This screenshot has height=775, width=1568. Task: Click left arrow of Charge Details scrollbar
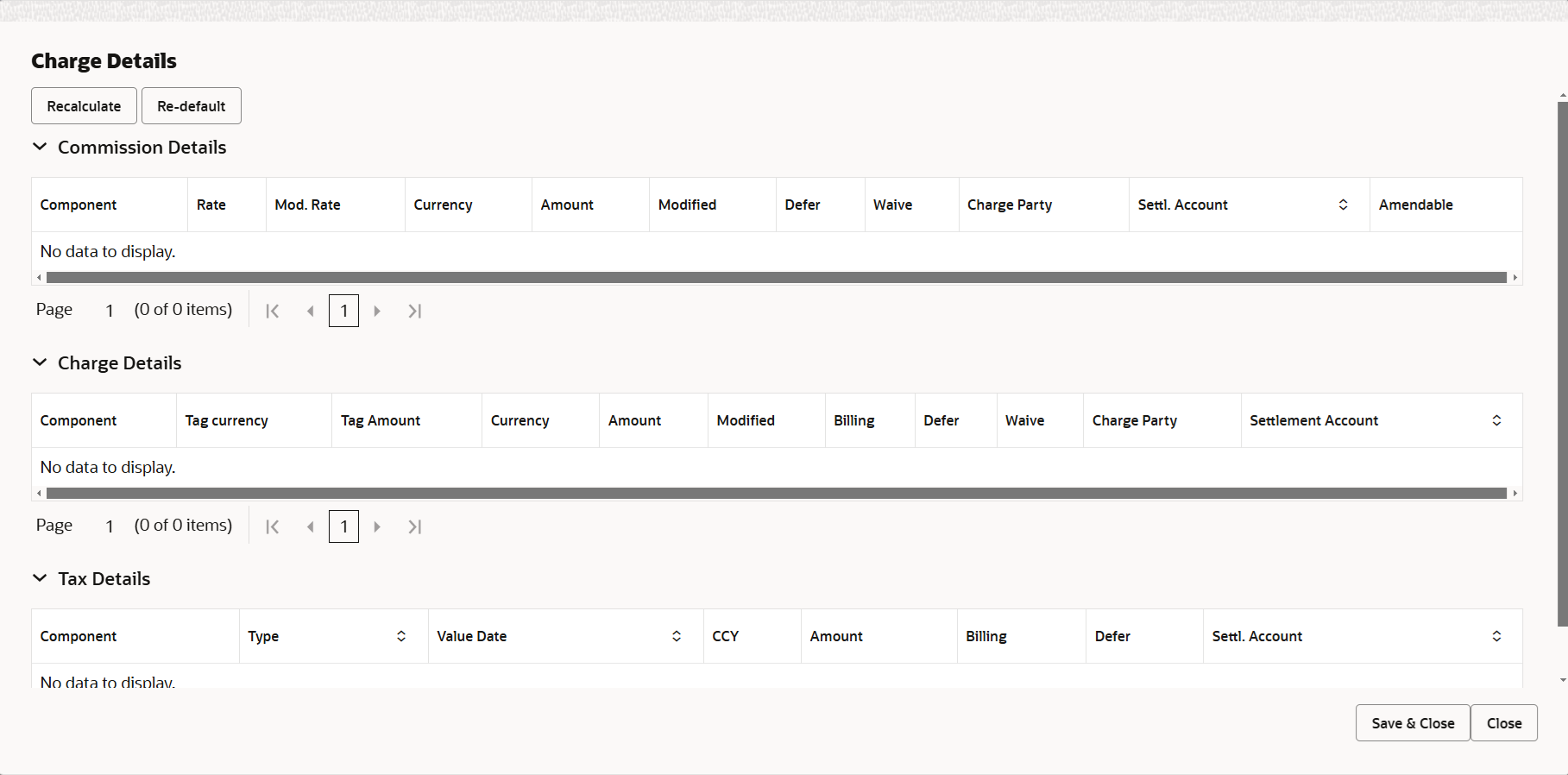click(x=39, y=493)
